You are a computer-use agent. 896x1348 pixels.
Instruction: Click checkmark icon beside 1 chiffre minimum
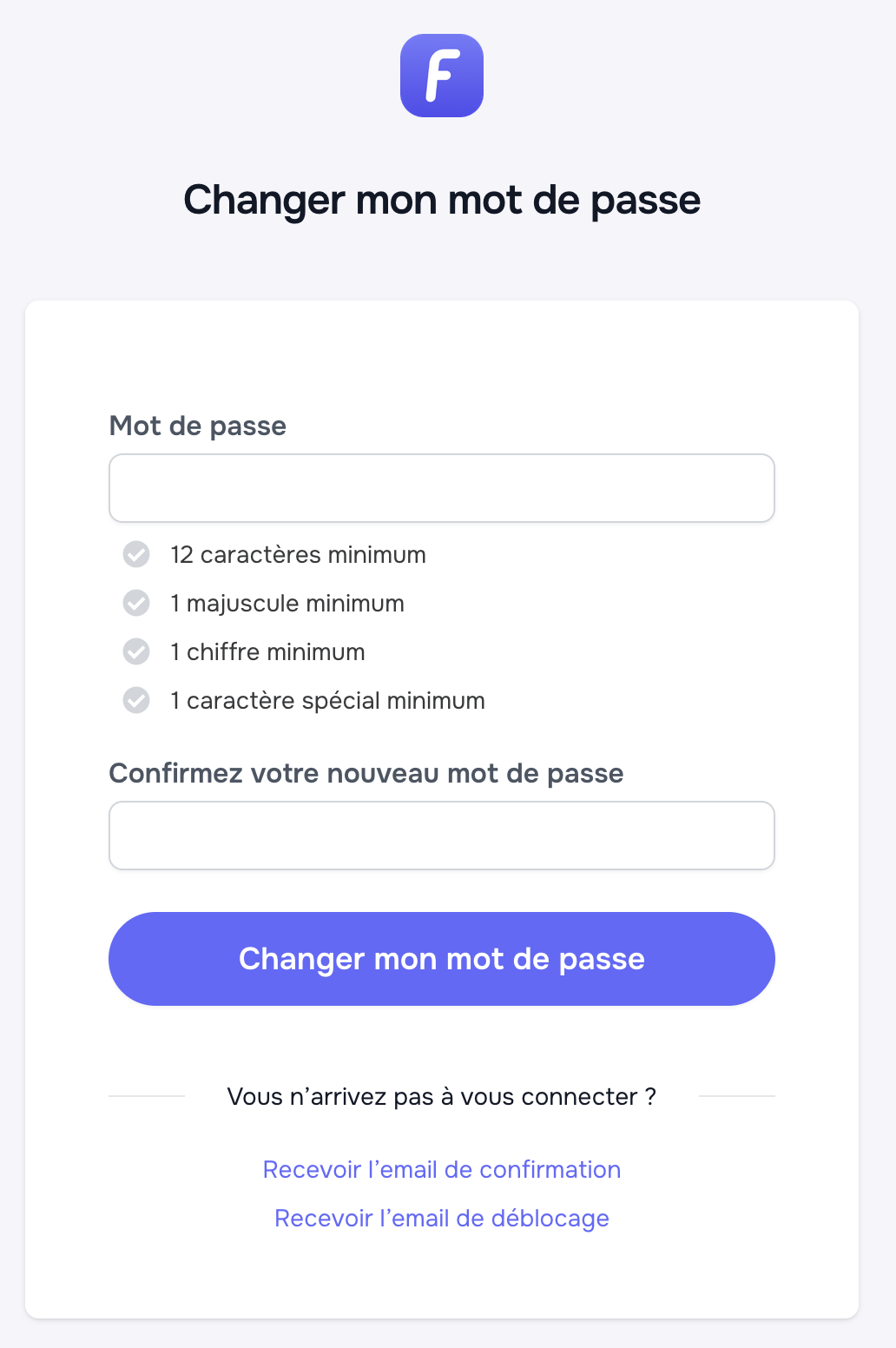(136, 651)
